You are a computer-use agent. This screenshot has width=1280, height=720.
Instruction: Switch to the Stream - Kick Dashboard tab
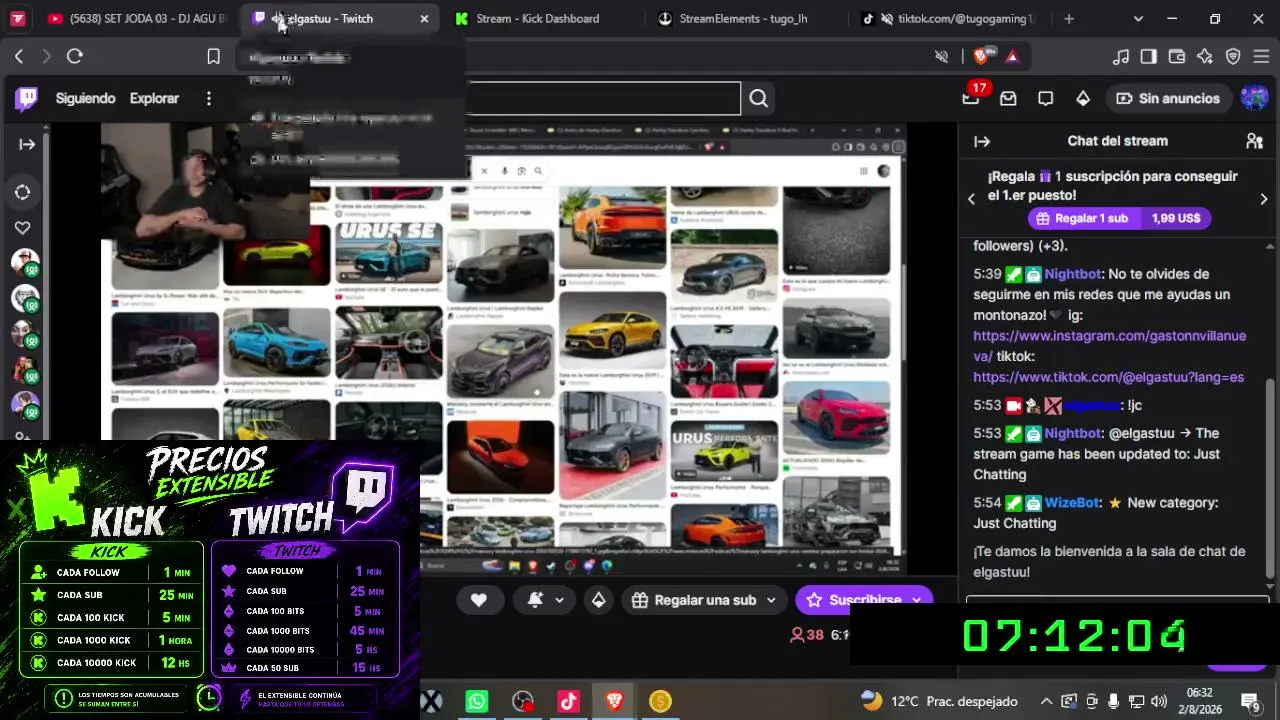[536, 19]
